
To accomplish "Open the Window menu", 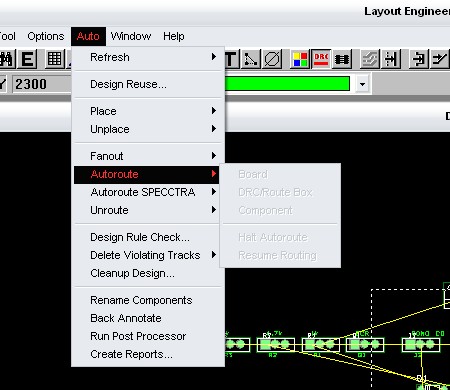I will 131,36.
